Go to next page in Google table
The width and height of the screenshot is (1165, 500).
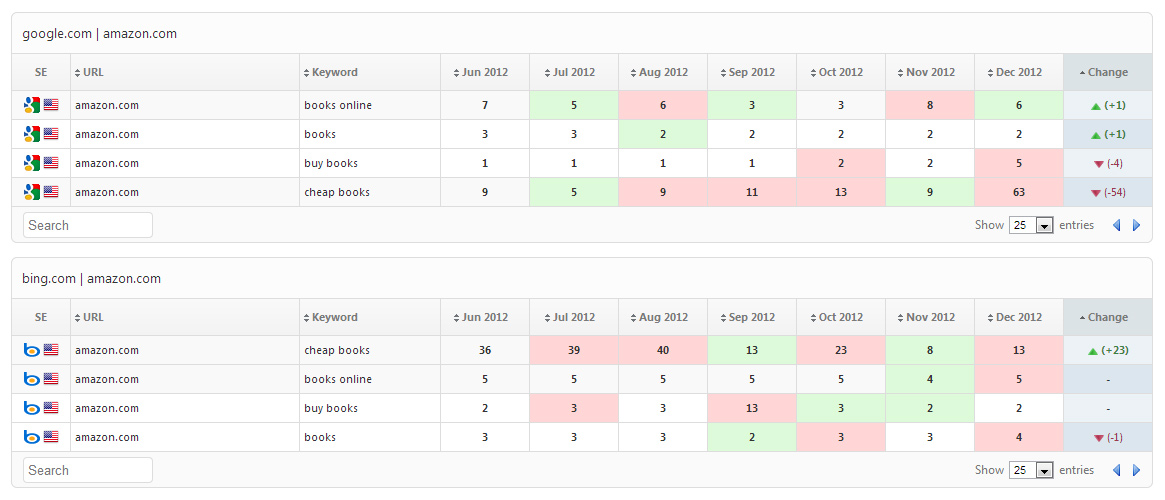tap(1136, 226)
